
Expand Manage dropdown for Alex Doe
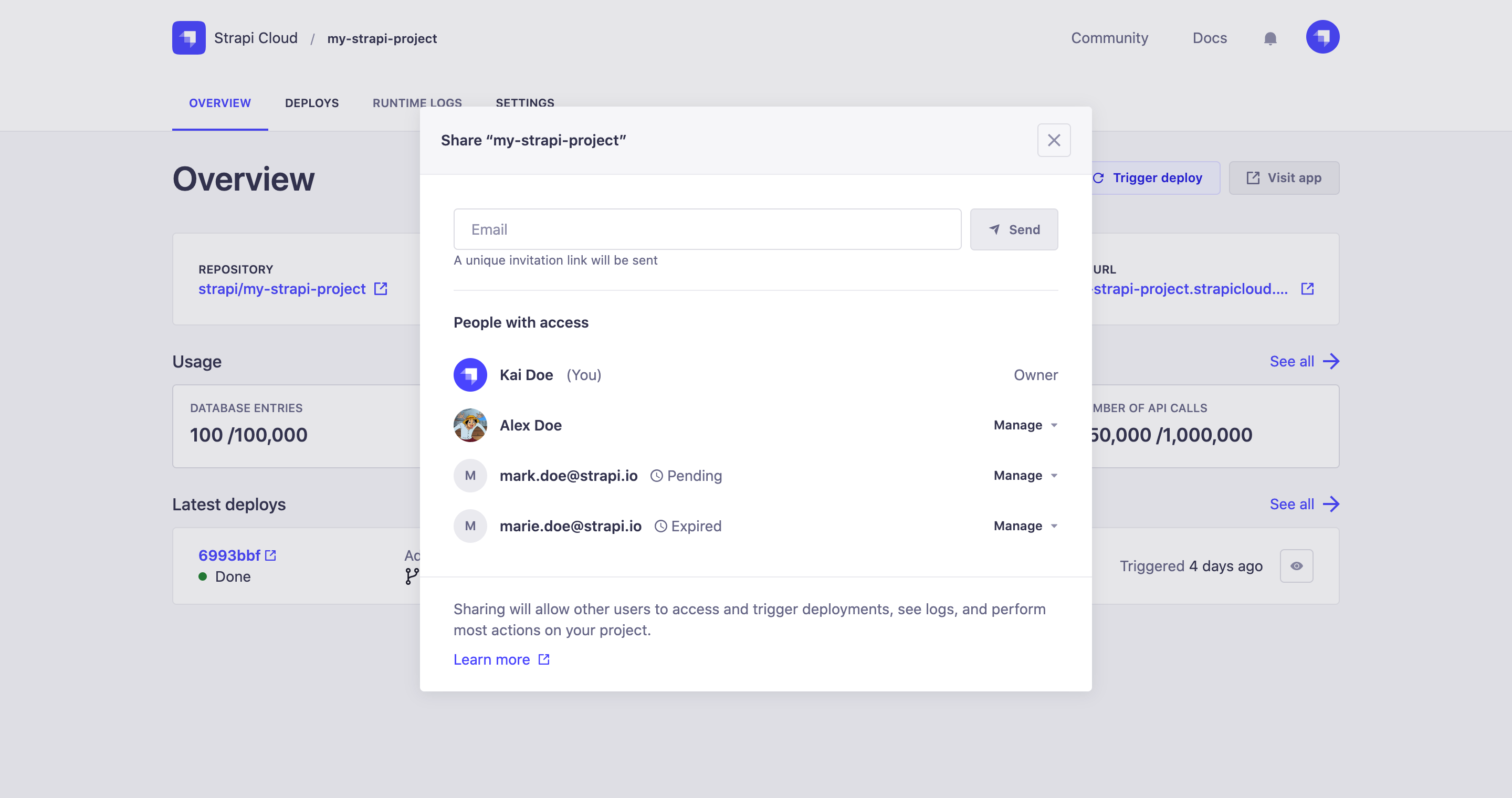click(x=1025, y=425)
